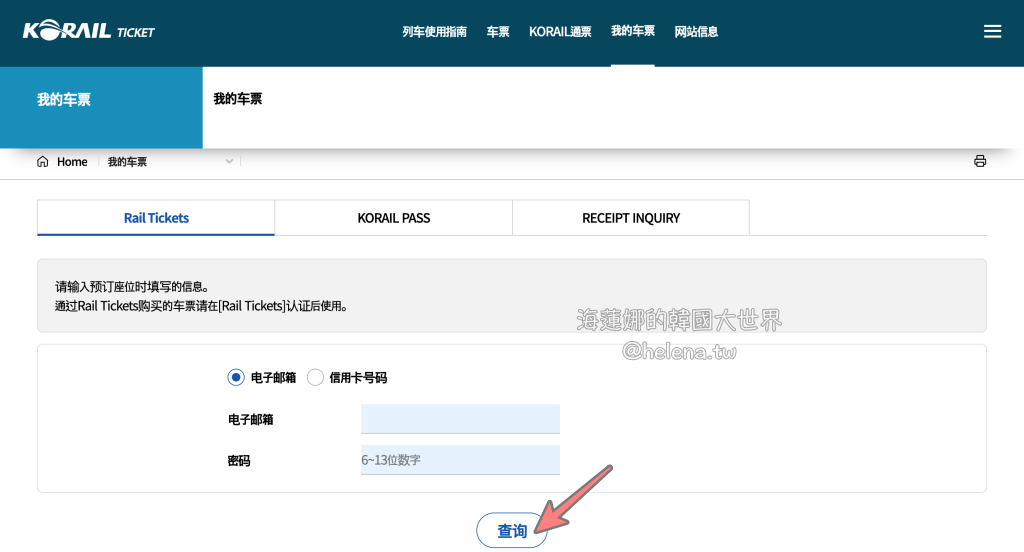This screenshot has width=1024, height=552.
Task: Click the 查询 button
Action: [x=512, y=530]
